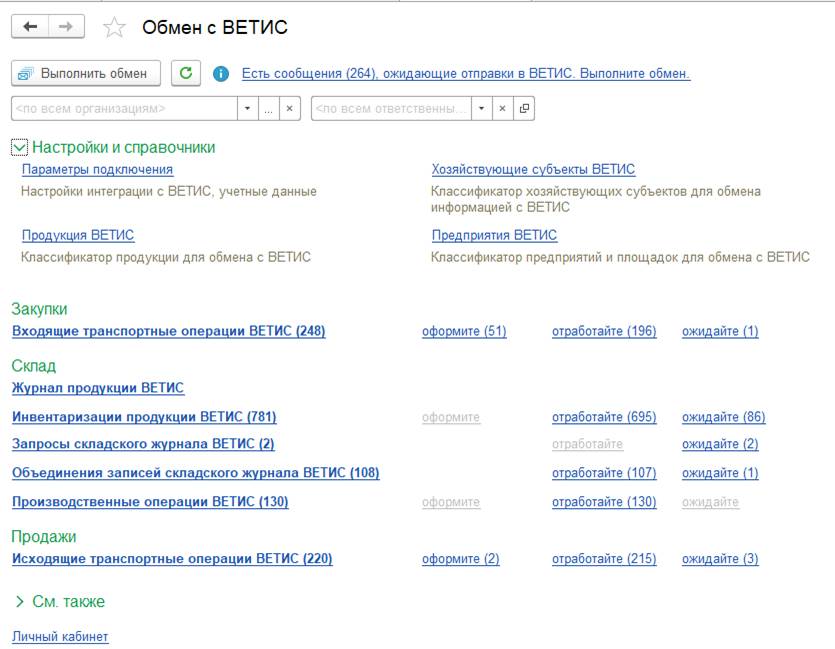
Task: Click оформите (51) for incoming transport operations
Action: click(464, 331)
